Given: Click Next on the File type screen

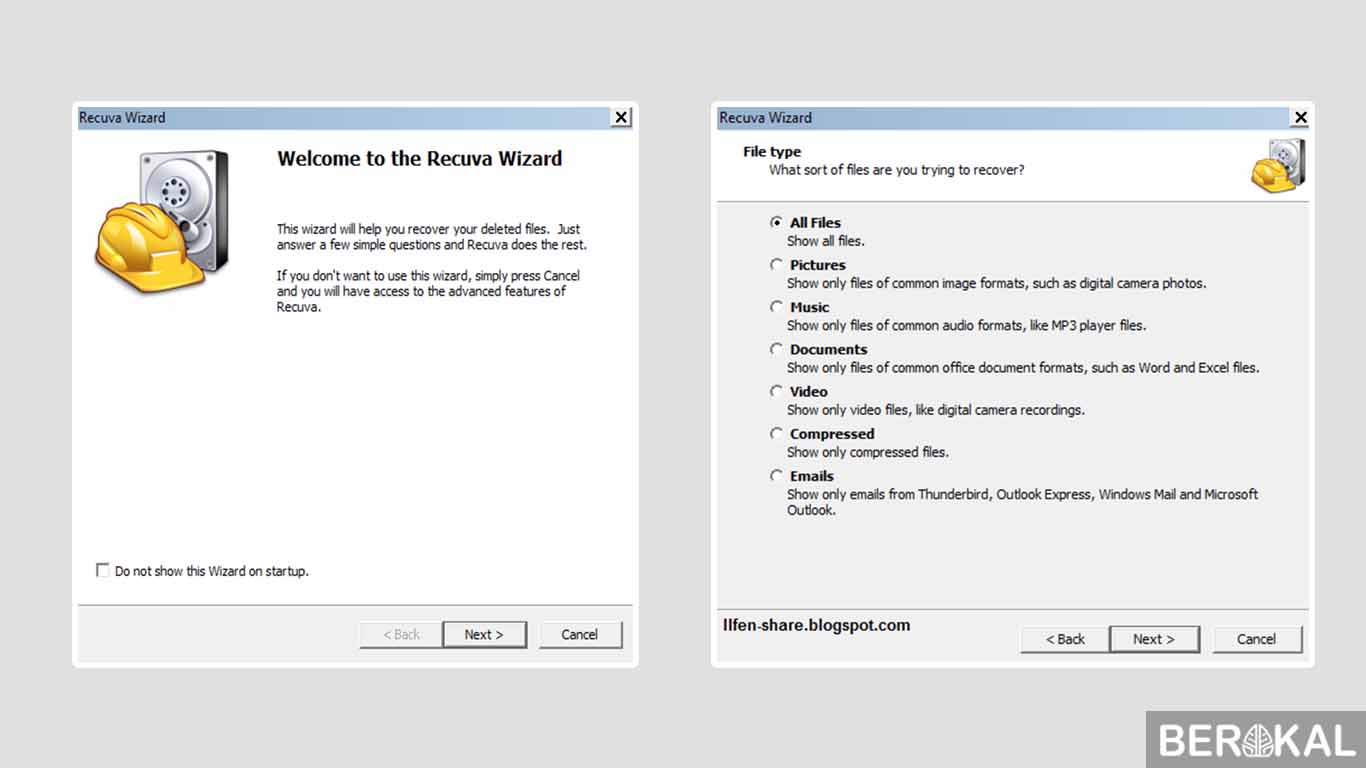Looking at the screenshot, I should (1155, 639).
